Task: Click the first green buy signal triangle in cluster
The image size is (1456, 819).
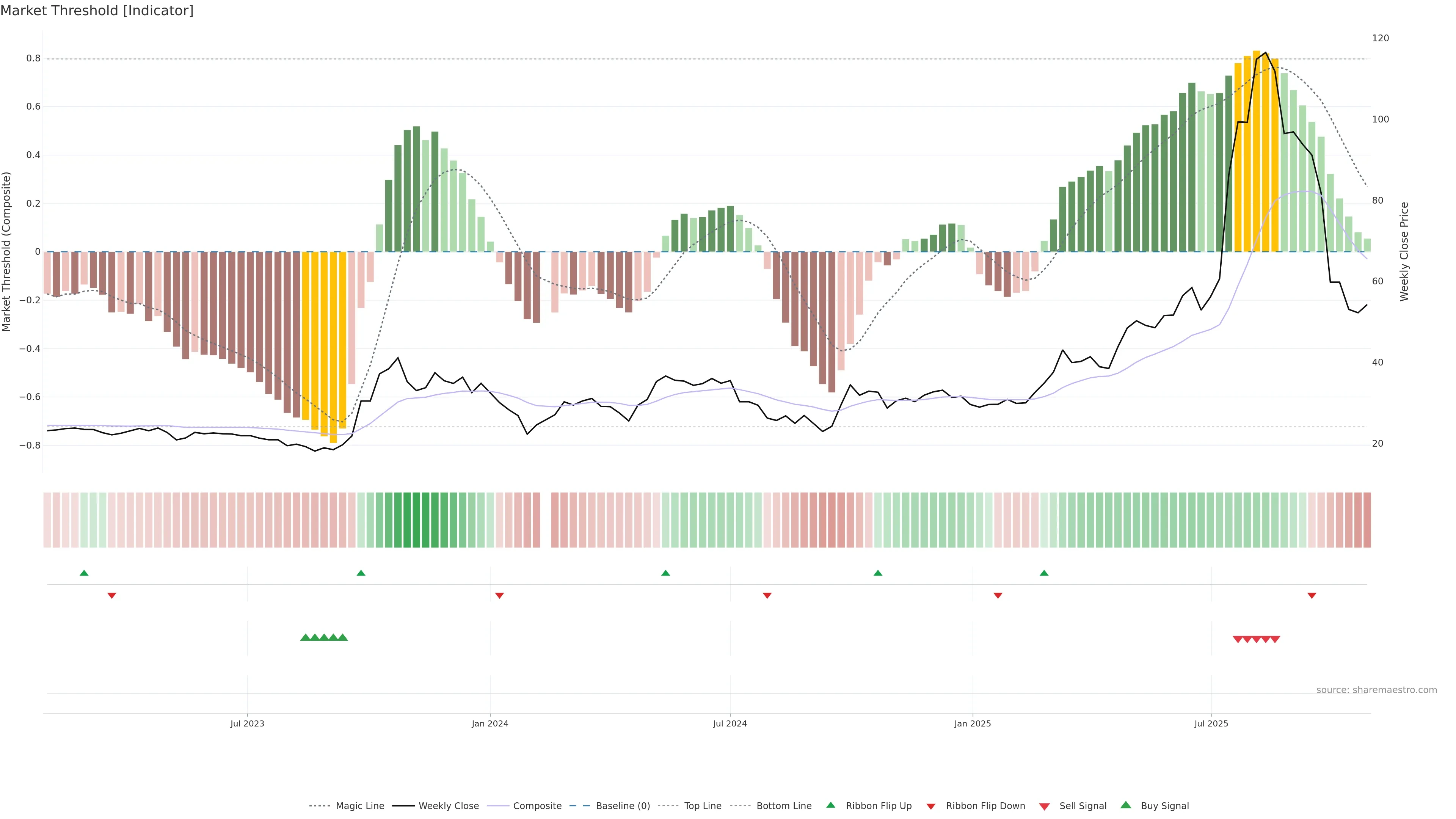Action: pos(305,637)
